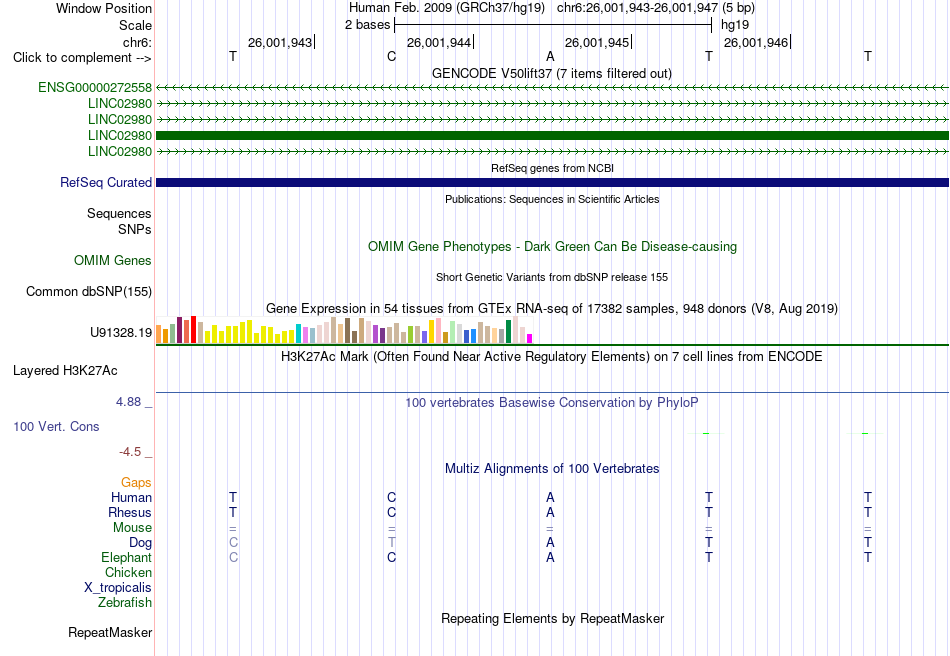Image resolution: width=950 pixels, height=656 pixels.
Task: Click the LINC02980 label beside the thick green exon
Action: click(x=120, y=135)
